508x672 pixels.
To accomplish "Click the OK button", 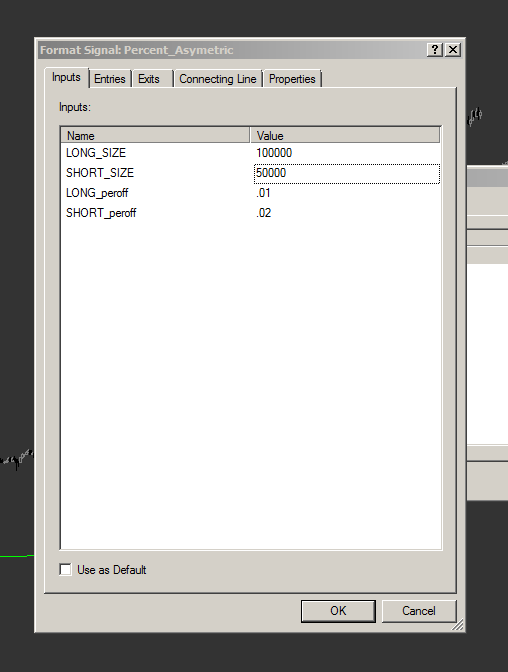I will point(338,611).
